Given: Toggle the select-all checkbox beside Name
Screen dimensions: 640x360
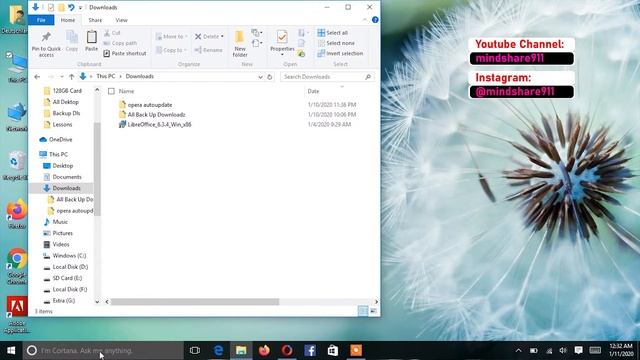Looking at the screenshot, I should [x=111, y=91].
